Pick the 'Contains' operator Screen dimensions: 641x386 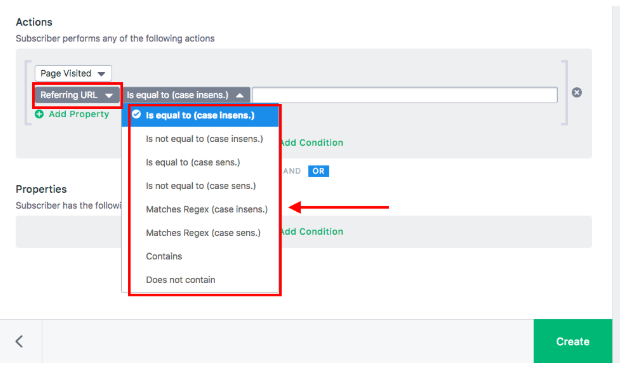164,256
